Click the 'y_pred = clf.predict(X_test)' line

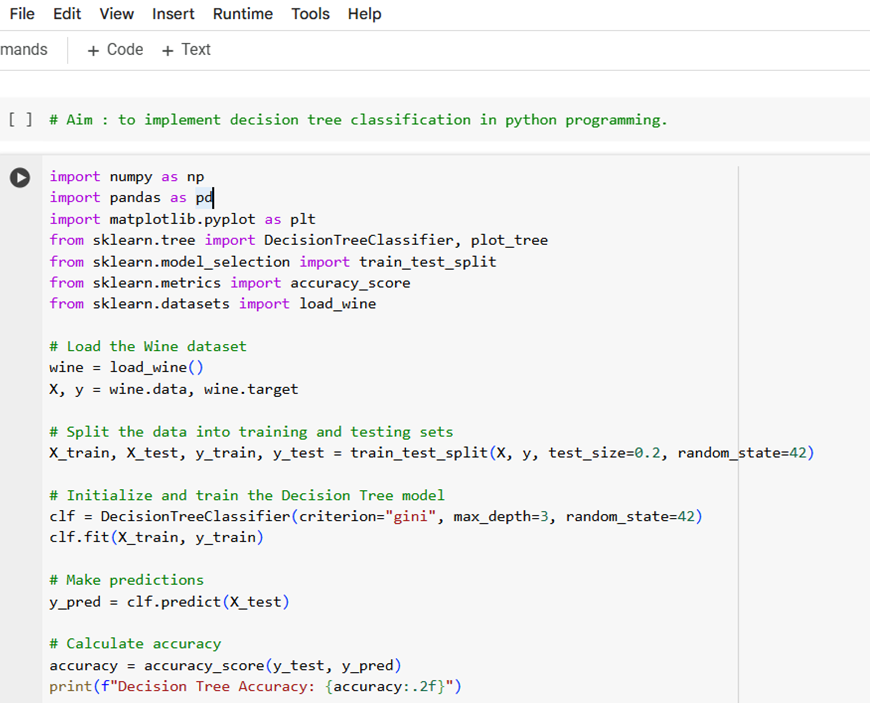169,601
